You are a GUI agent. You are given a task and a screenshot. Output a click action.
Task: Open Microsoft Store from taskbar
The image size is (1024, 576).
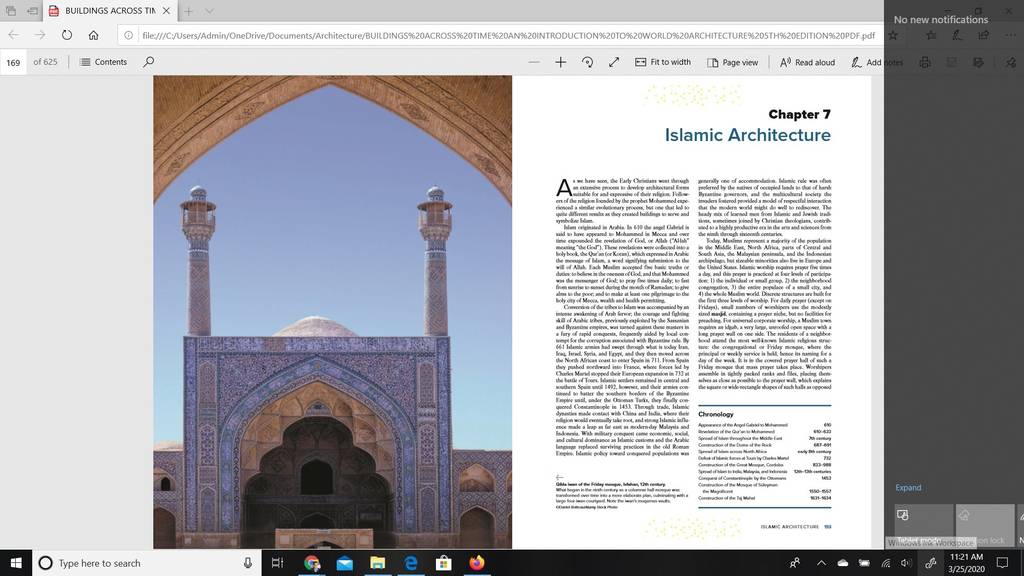point(443,563)
